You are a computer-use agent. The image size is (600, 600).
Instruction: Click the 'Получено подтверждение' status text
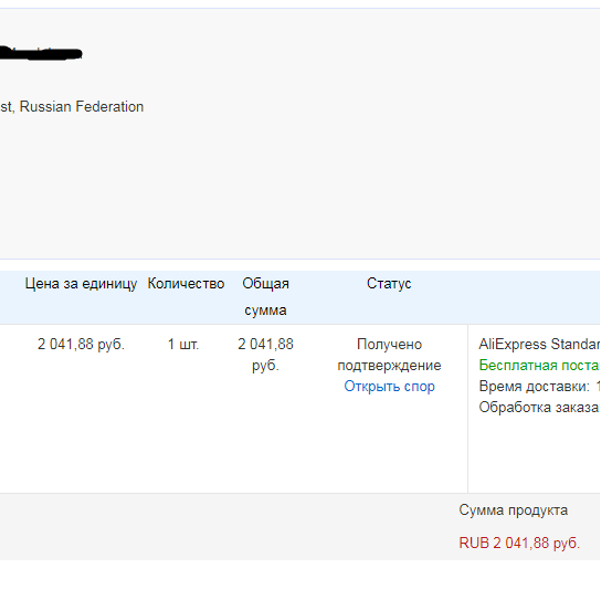pos(389,355)
